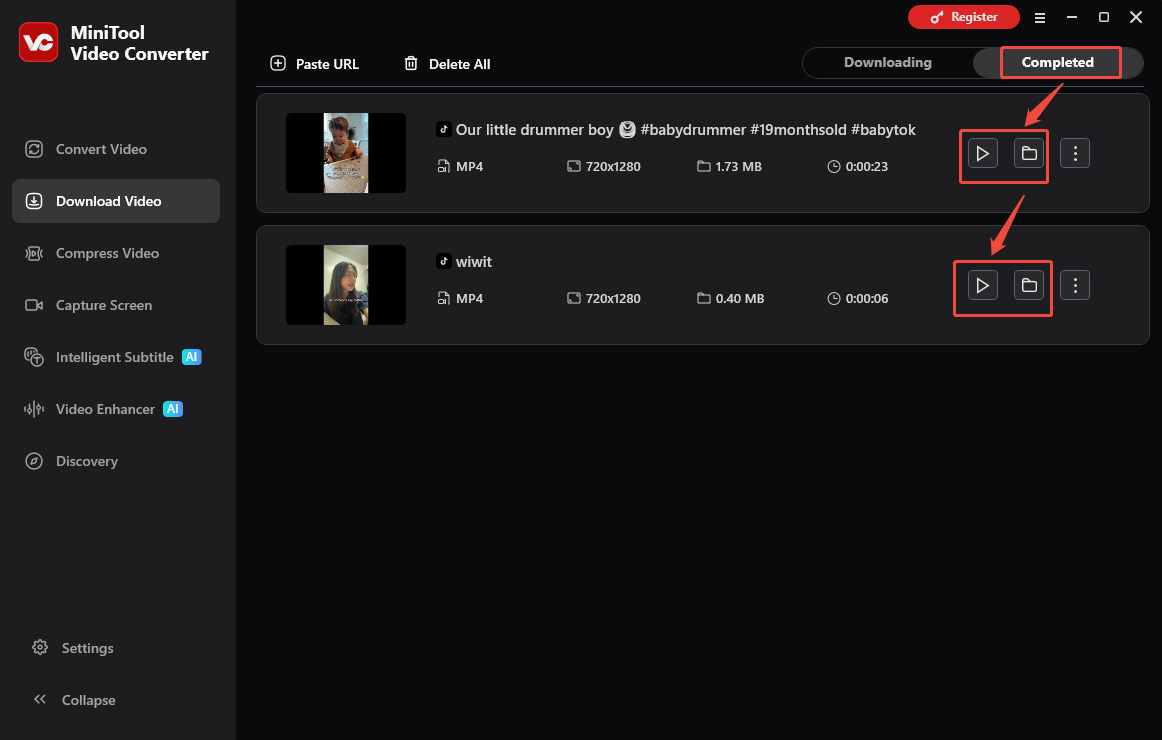Open more options for drummer boy video
The image size is (1162, 740).
click(1075, 153)
